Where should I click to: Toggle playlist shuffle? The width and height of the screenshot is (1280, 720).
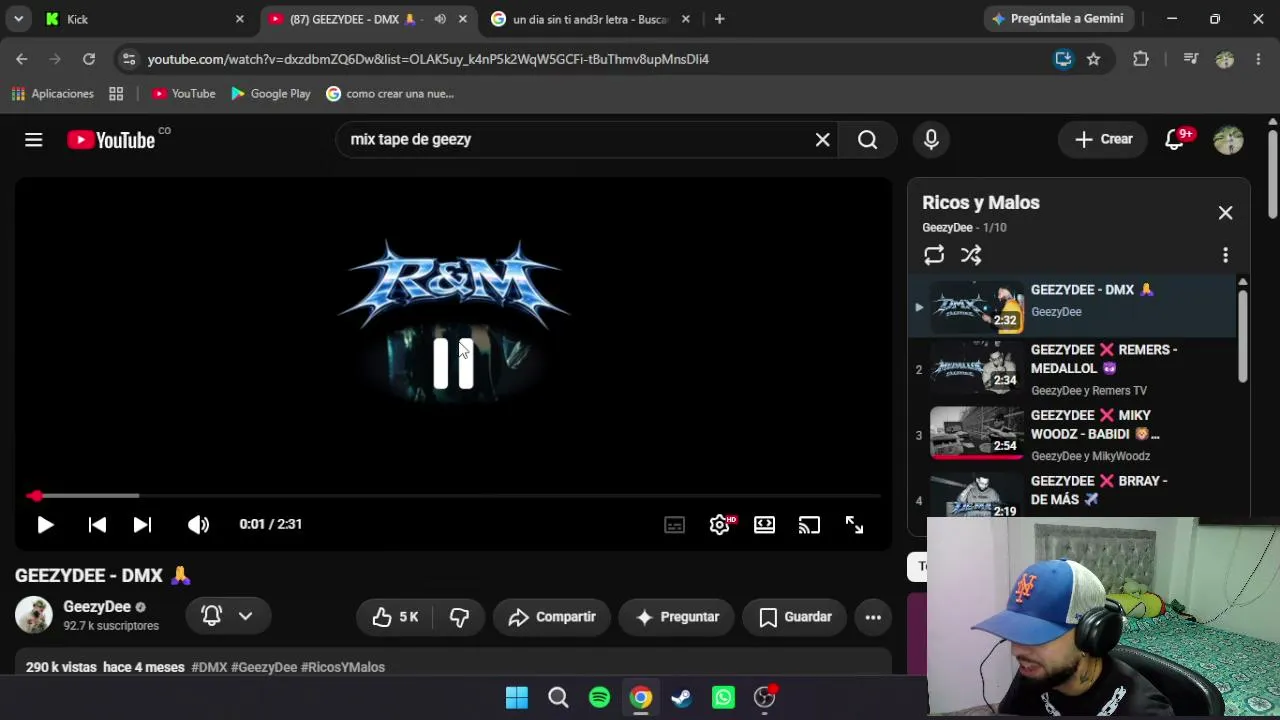point(971,255)
